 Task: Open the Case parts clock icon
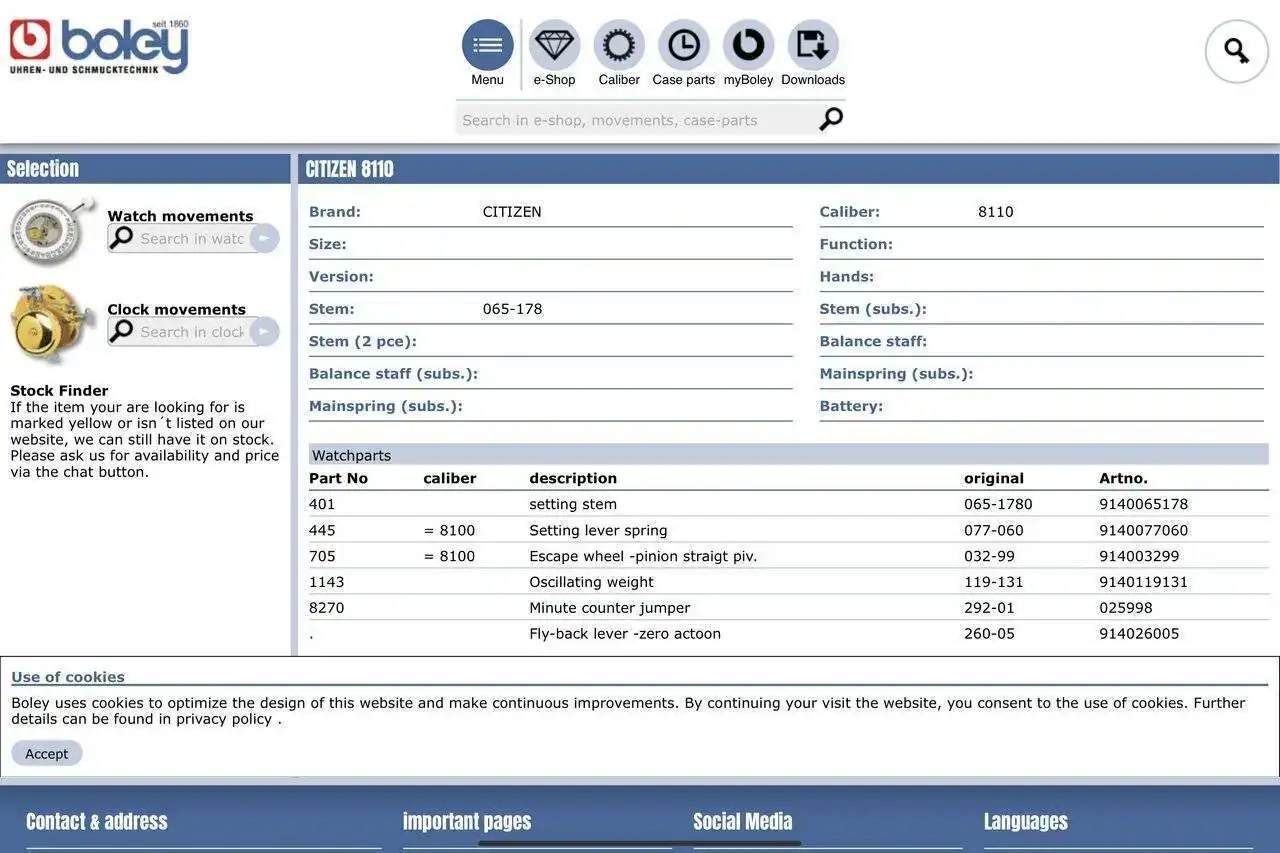tap(684, 45)
